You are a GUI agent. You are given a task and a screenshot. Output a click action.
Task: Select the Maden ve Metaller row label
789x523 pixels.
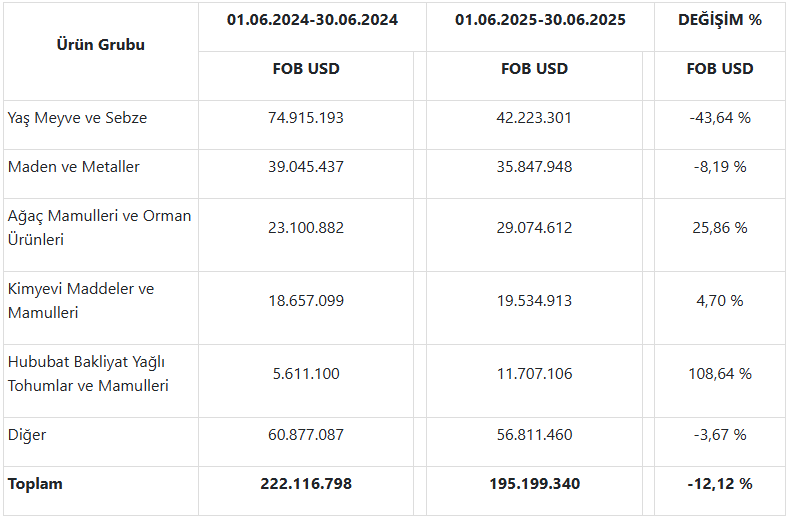(73, 167)
